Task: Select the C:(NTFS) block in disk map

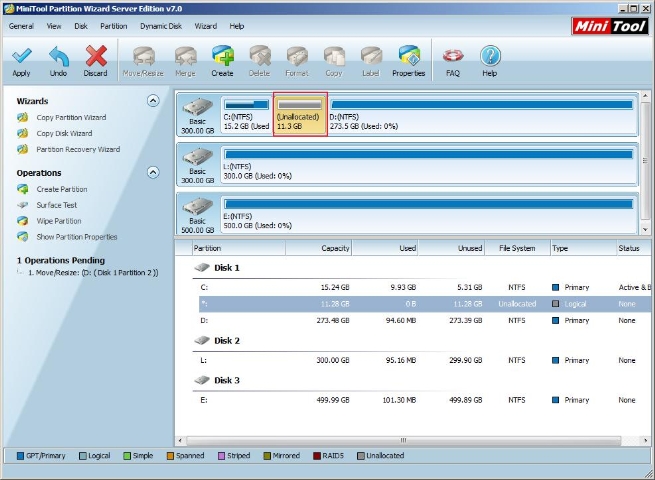Action: (246, 114)
